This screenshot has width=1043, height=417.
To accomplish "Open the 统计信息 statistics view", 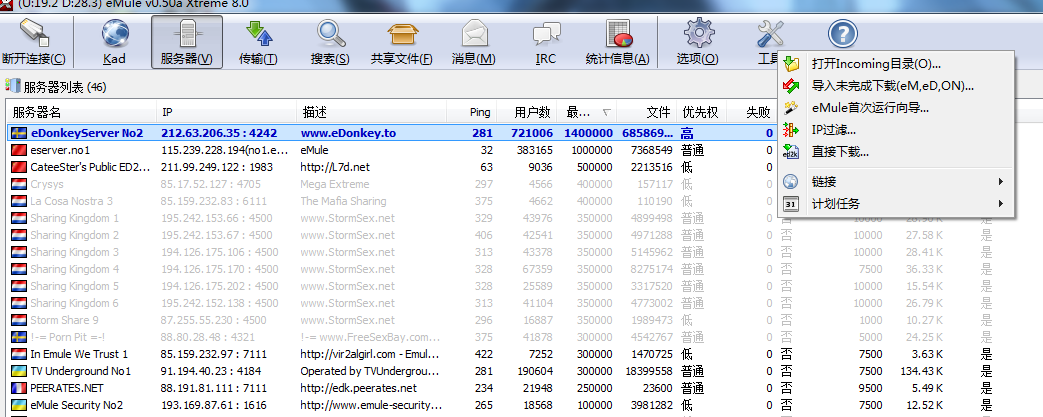I will coord(617,42).
